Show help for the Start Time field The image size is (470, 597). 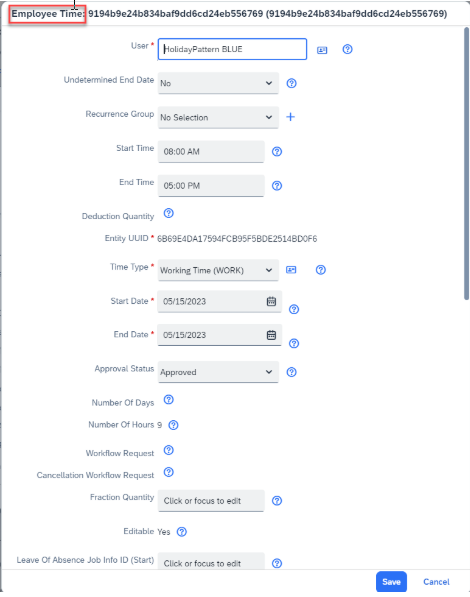(x=277, y=152)
